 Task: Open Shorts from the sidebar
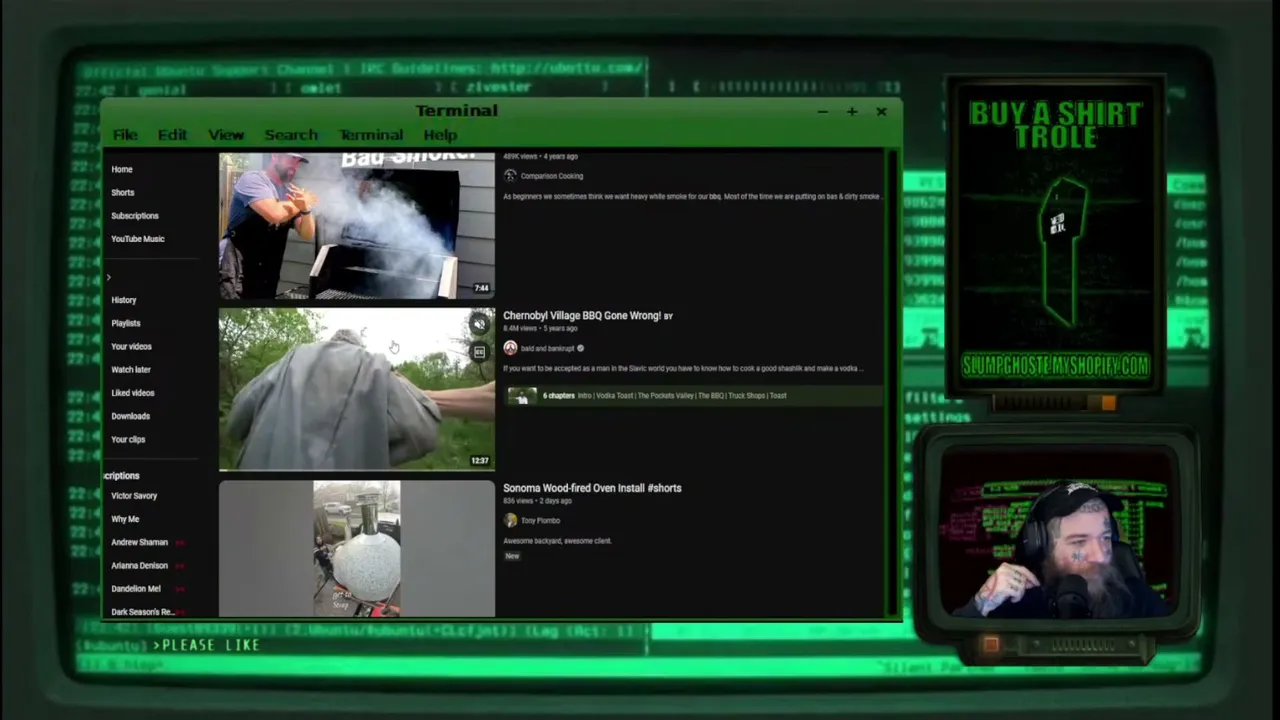tap(123, 193)
